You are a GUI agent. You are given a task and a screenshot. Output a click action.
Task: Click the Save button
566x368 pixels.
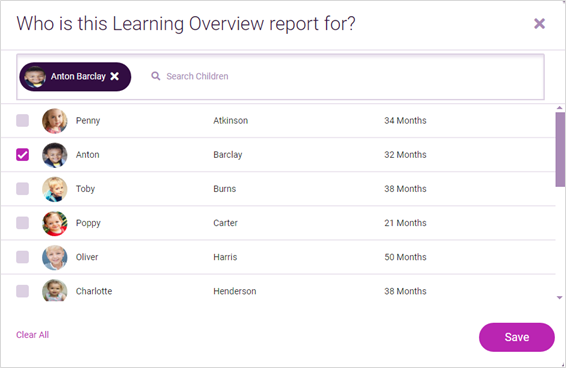517,337
